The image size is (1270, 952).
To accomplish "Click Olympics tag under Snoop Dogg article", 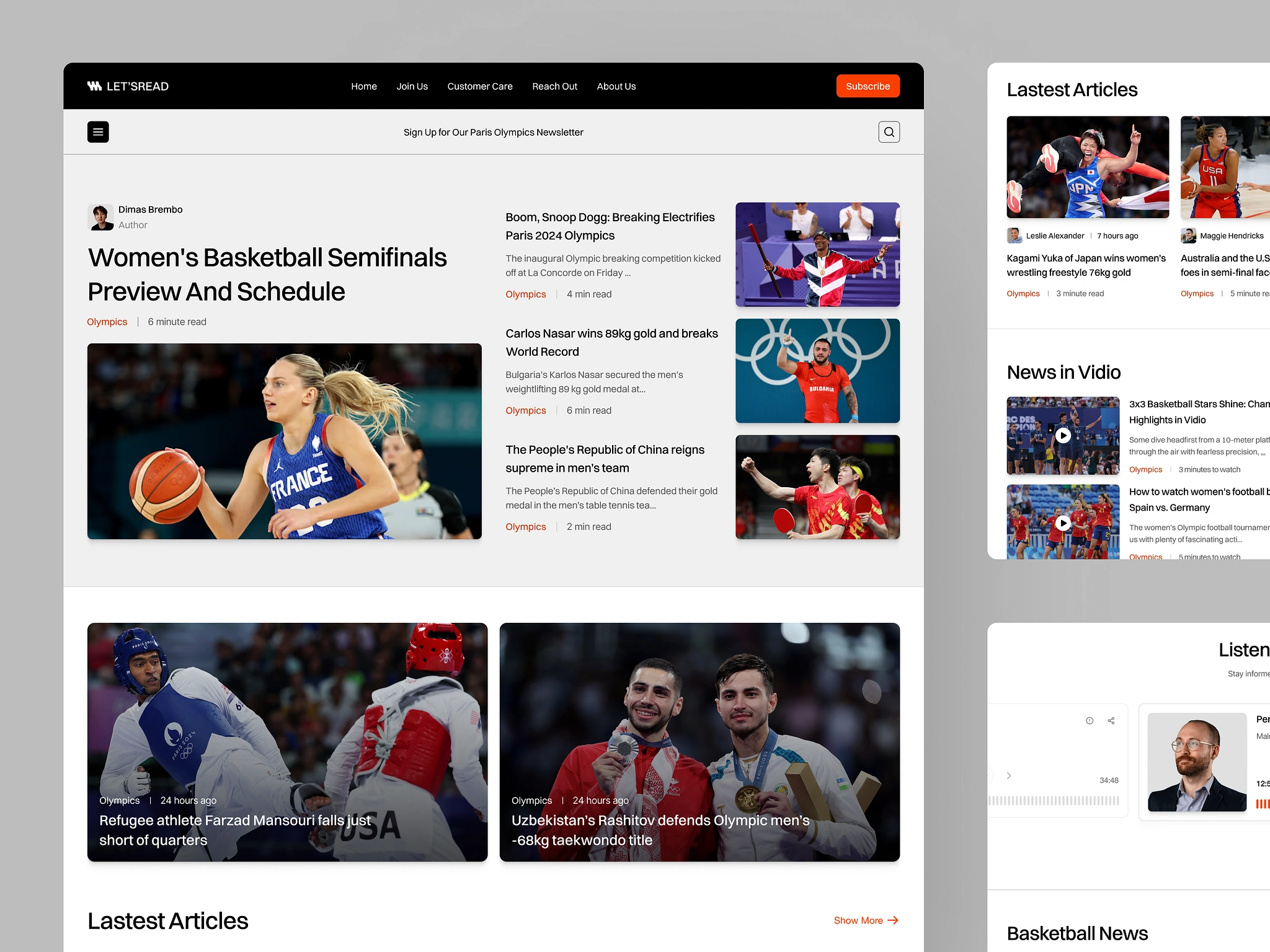I will (x=526, y=294).
